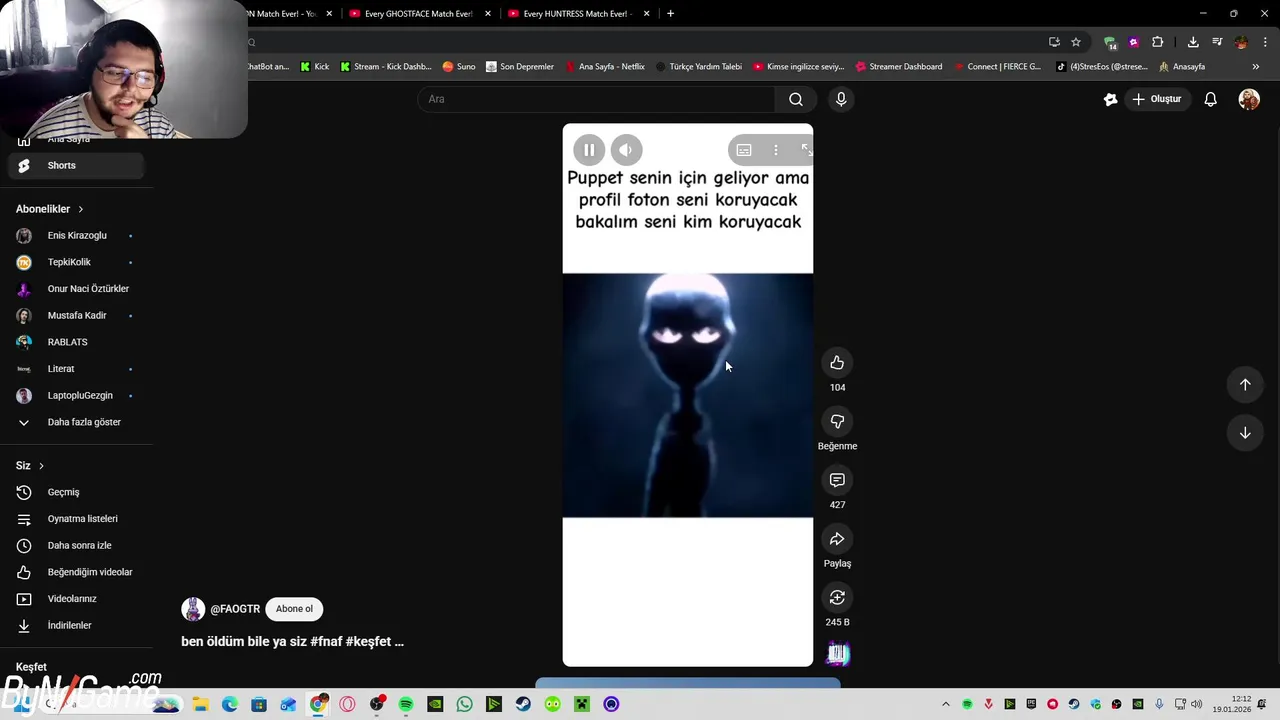
Task: Open the taskbar volume speaker icon
Action: pos(1196,704)
